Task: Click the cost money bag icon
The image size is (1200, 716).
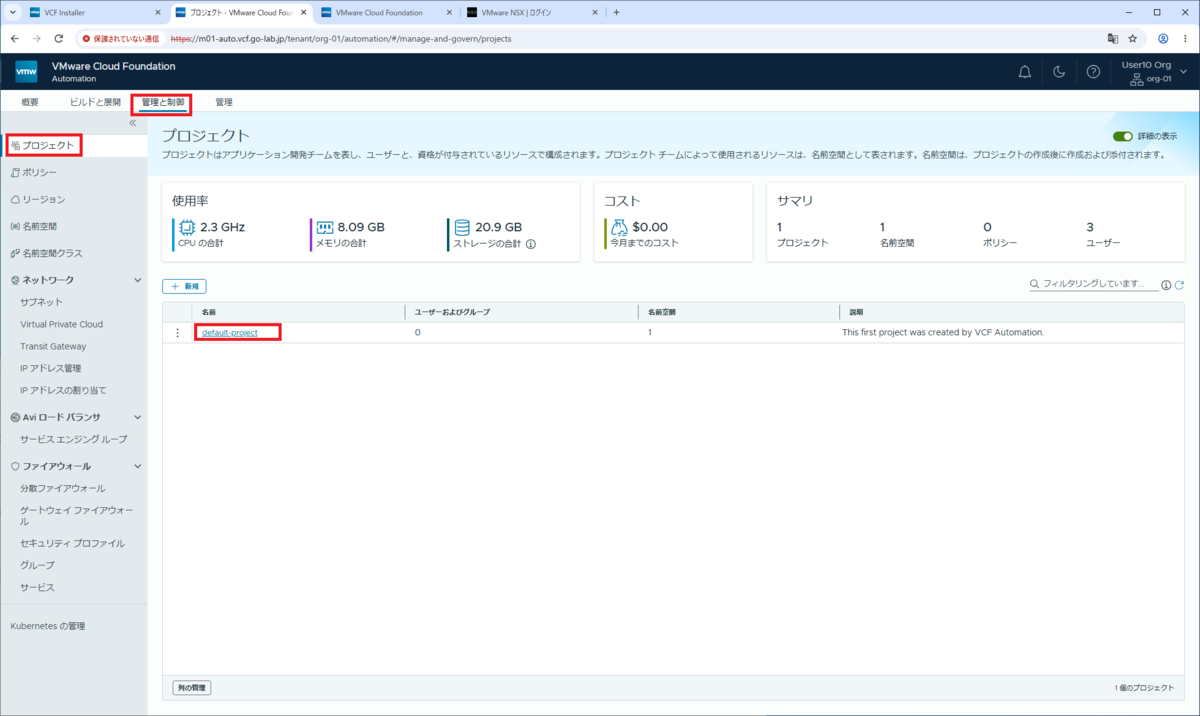Action: [x=619, y=228]
